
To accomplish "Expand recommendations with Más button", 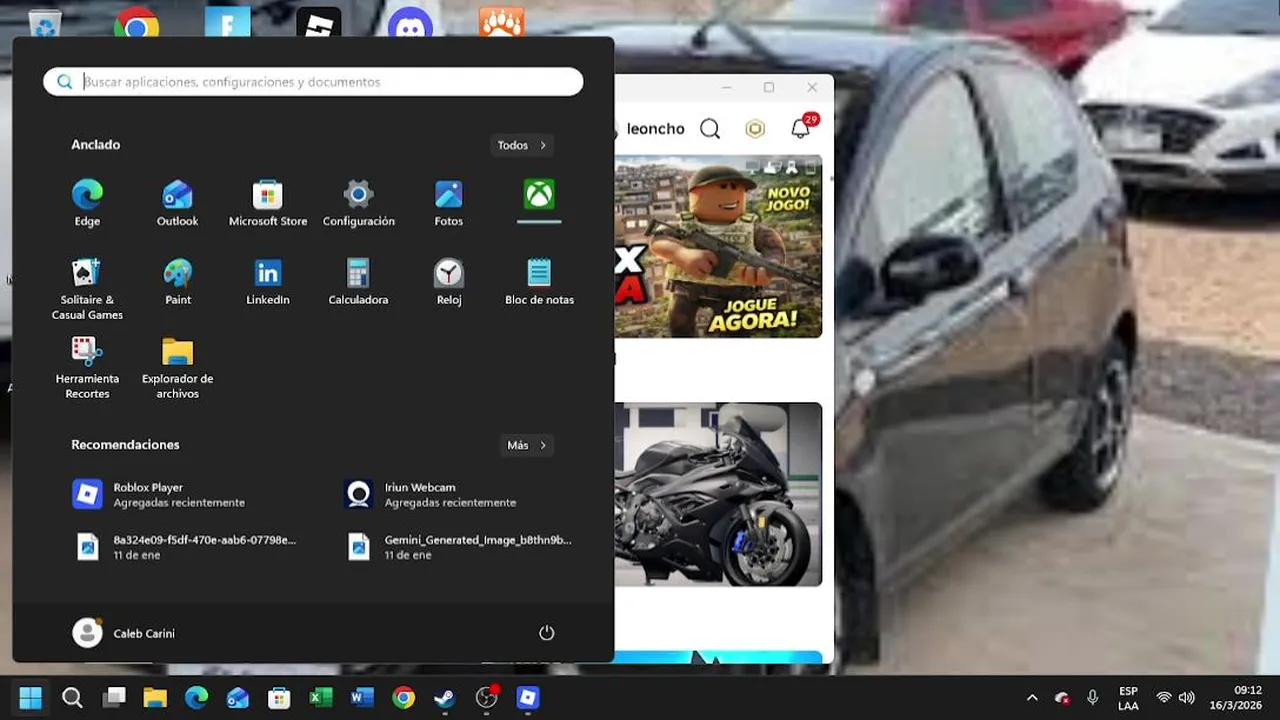I will pyautogui.click(x=527, y=445).
